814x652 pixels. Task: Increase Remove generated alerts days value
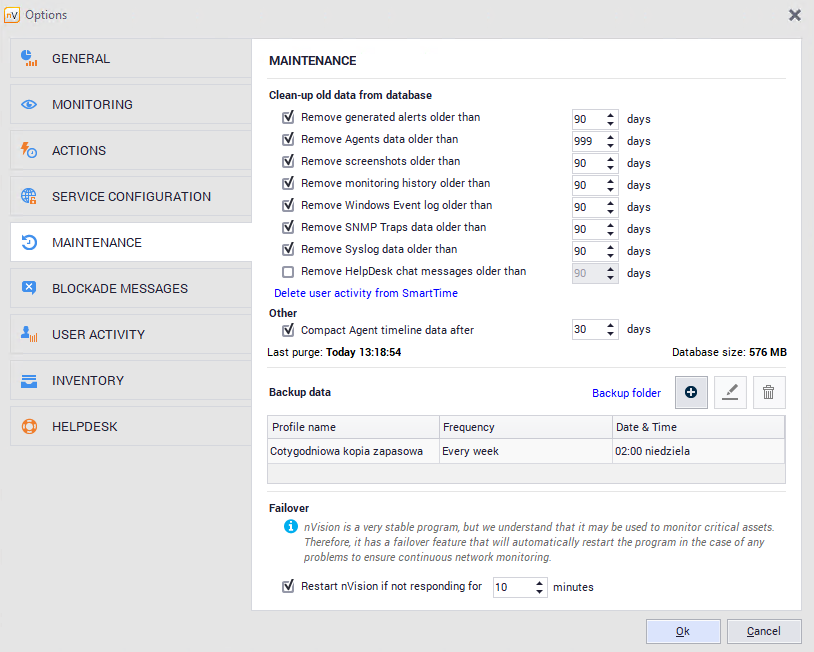point(611,114)
